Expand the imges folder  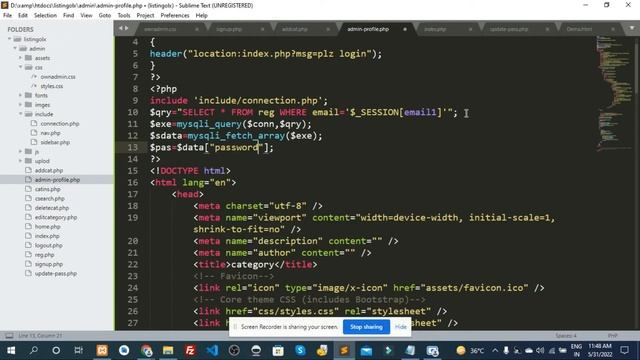tap(20, 104)
